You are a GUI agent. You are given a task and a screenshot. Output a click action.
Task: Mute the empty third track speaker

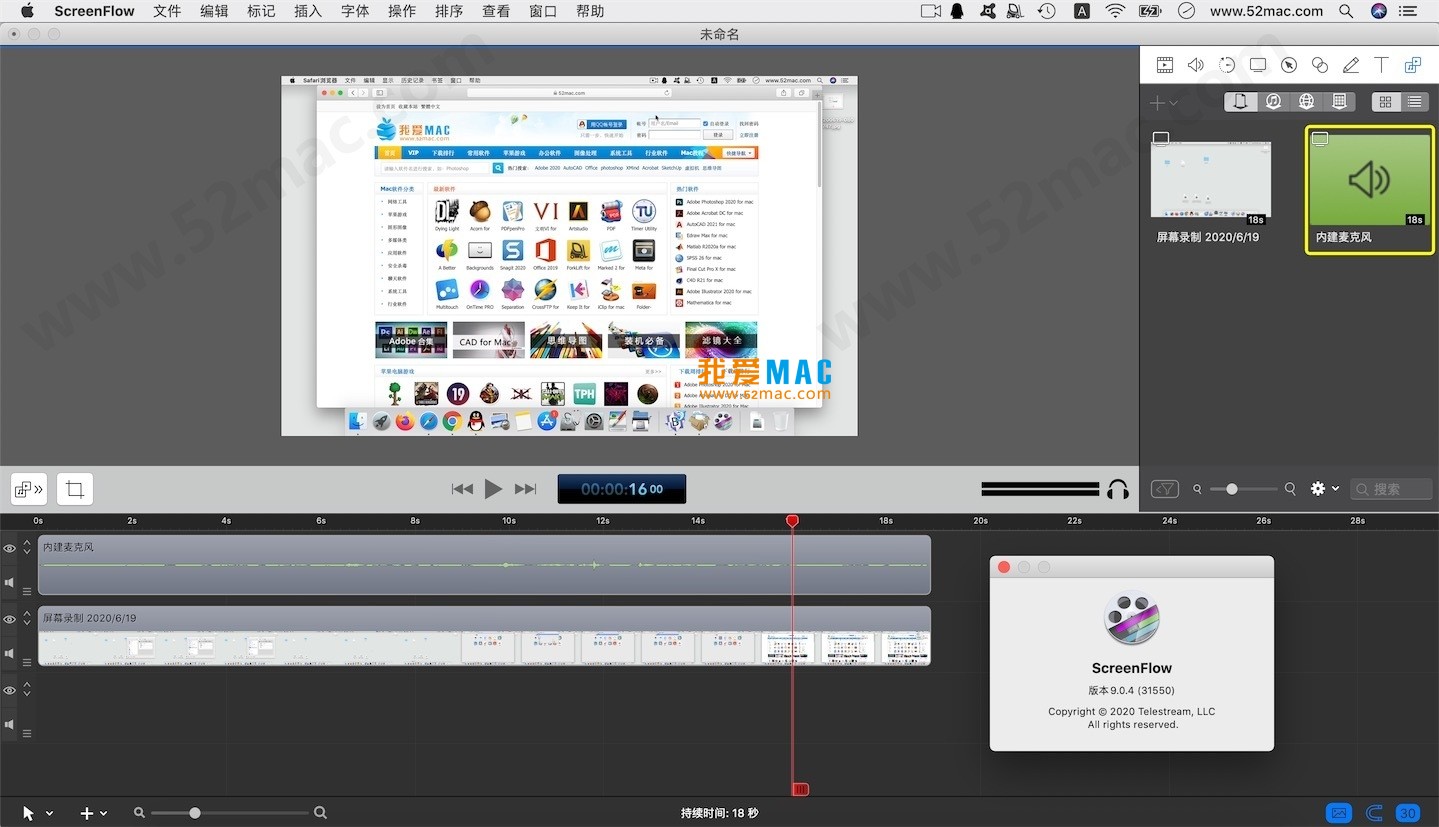click(x=10, y=725)
